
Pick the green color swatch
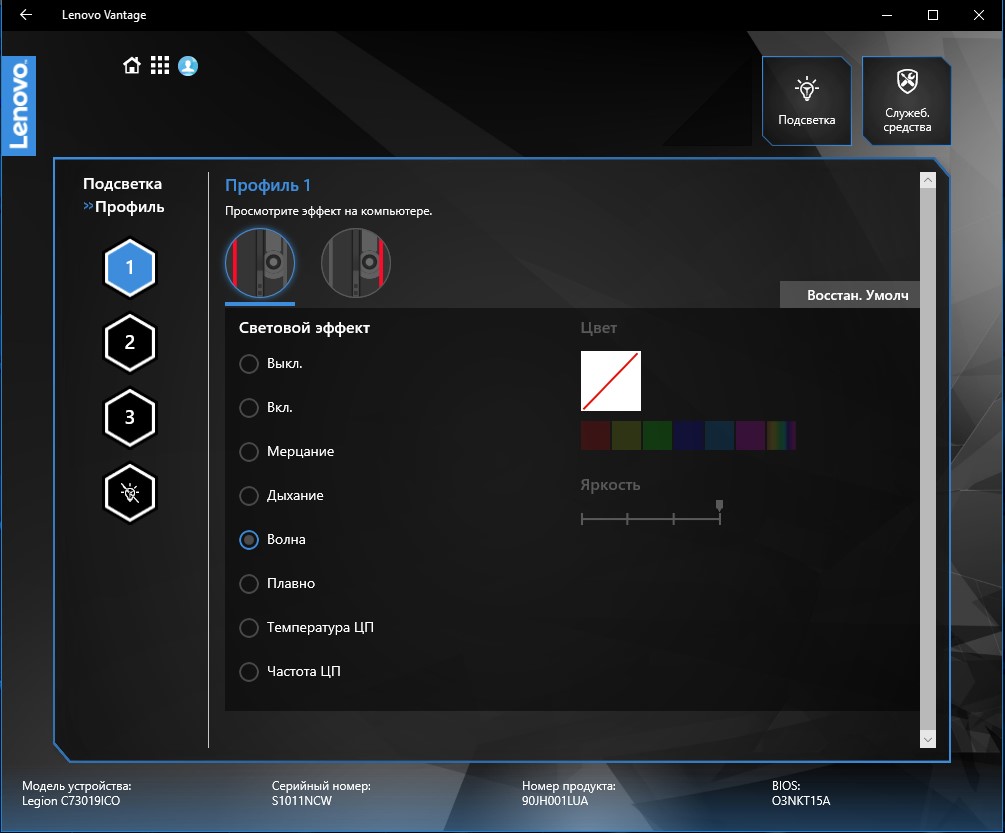pos(657,436)
